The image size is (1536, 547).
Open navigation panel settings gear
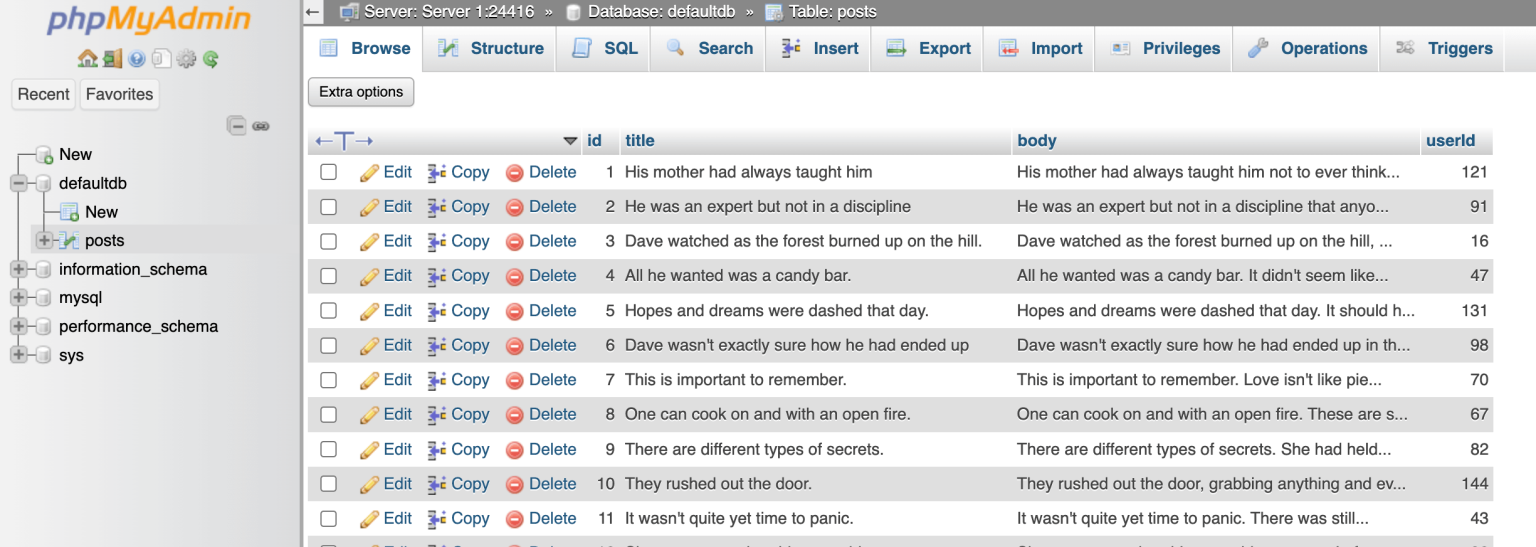coord(186,59)
